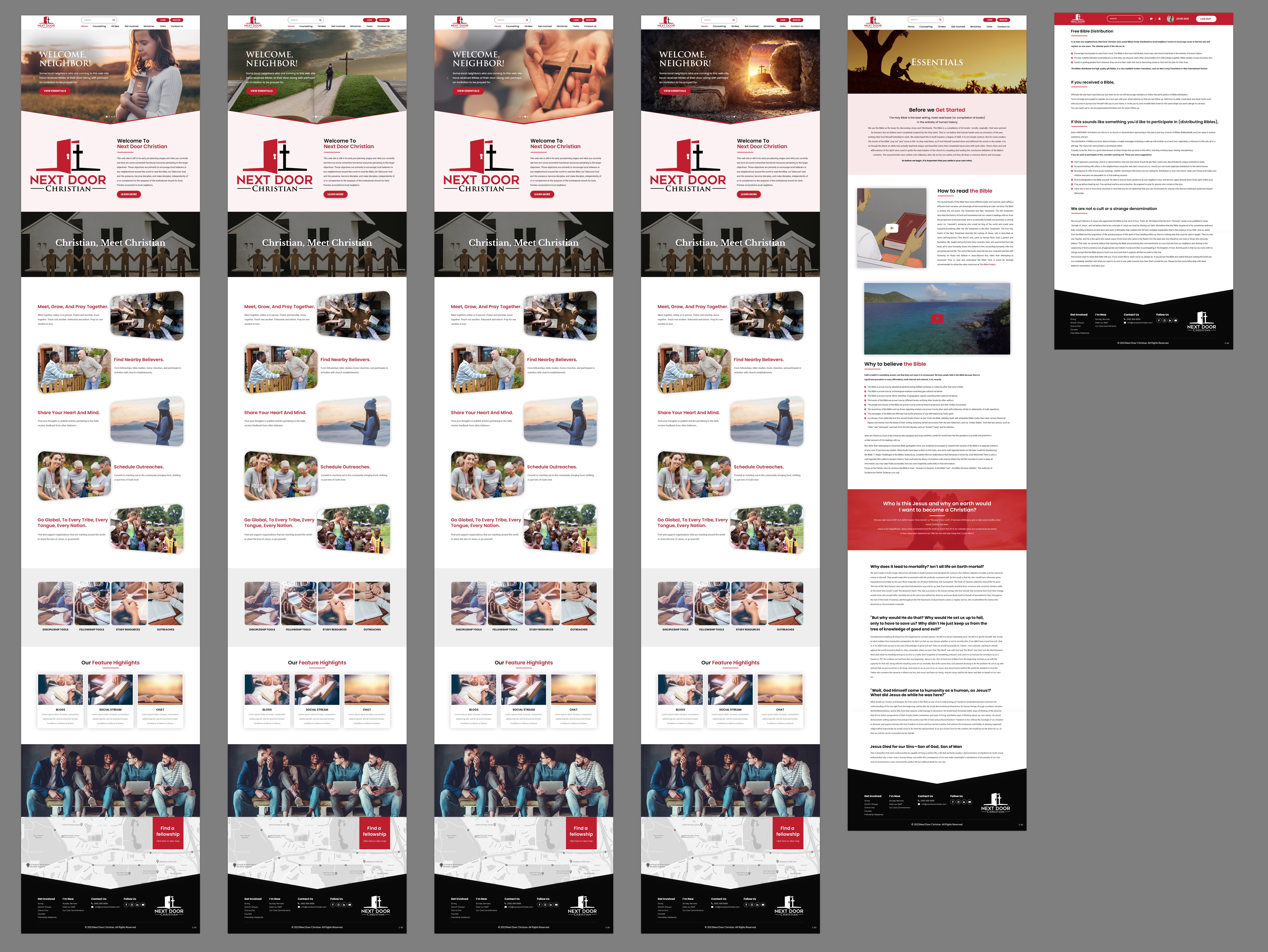Click the search magnifier icon
Viewport: 1268px width, 952px height.
[1140, 19]
